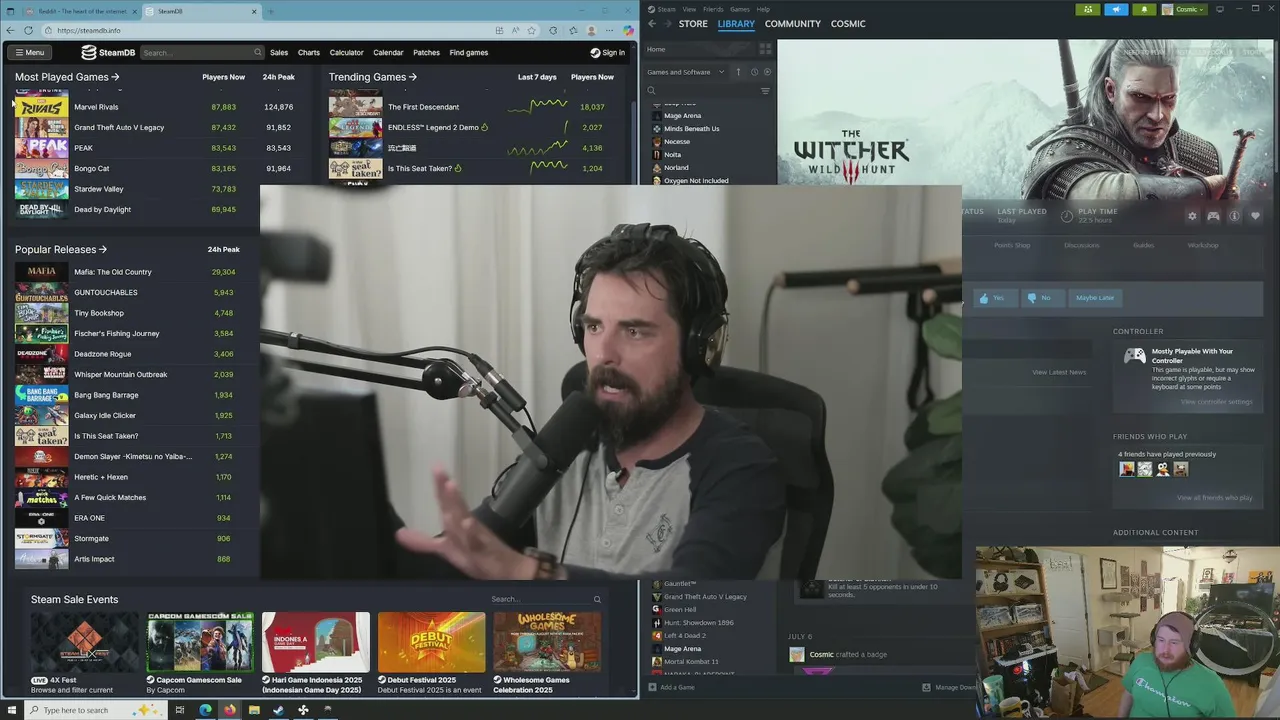The height and width of the screenshot is (720, 1280).
Task: Open the Popular Releases heading link
Action: [61, 249]
